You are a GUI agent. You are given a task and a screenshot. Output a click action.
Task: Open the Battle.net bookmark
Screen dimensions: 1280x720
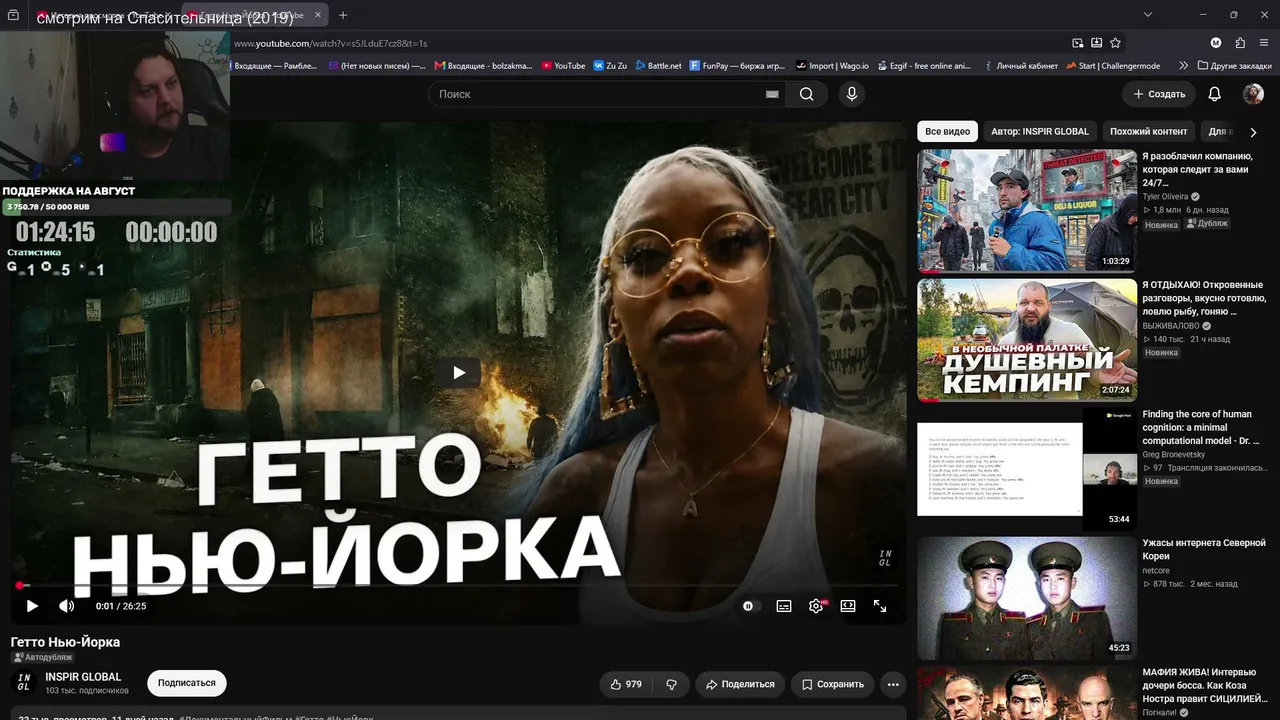[658, 66]
